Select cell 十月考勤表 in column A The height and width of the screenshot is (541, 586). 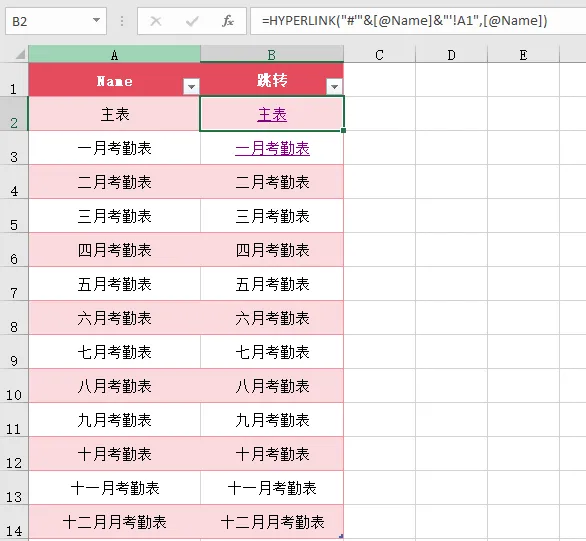(x=114, y=454)
